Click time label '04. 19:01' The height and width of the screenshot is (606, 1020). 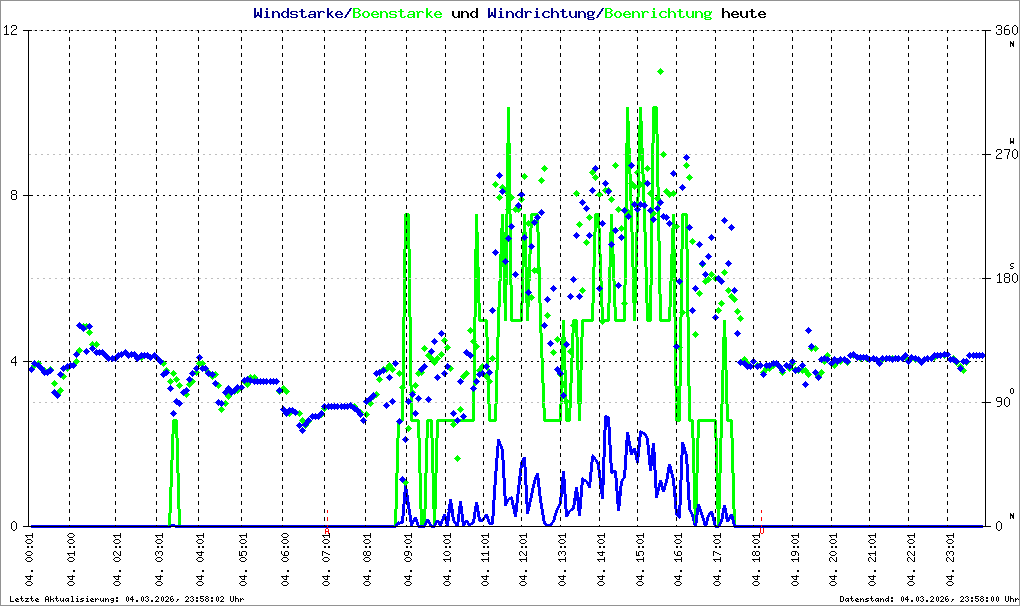(794, 560)
